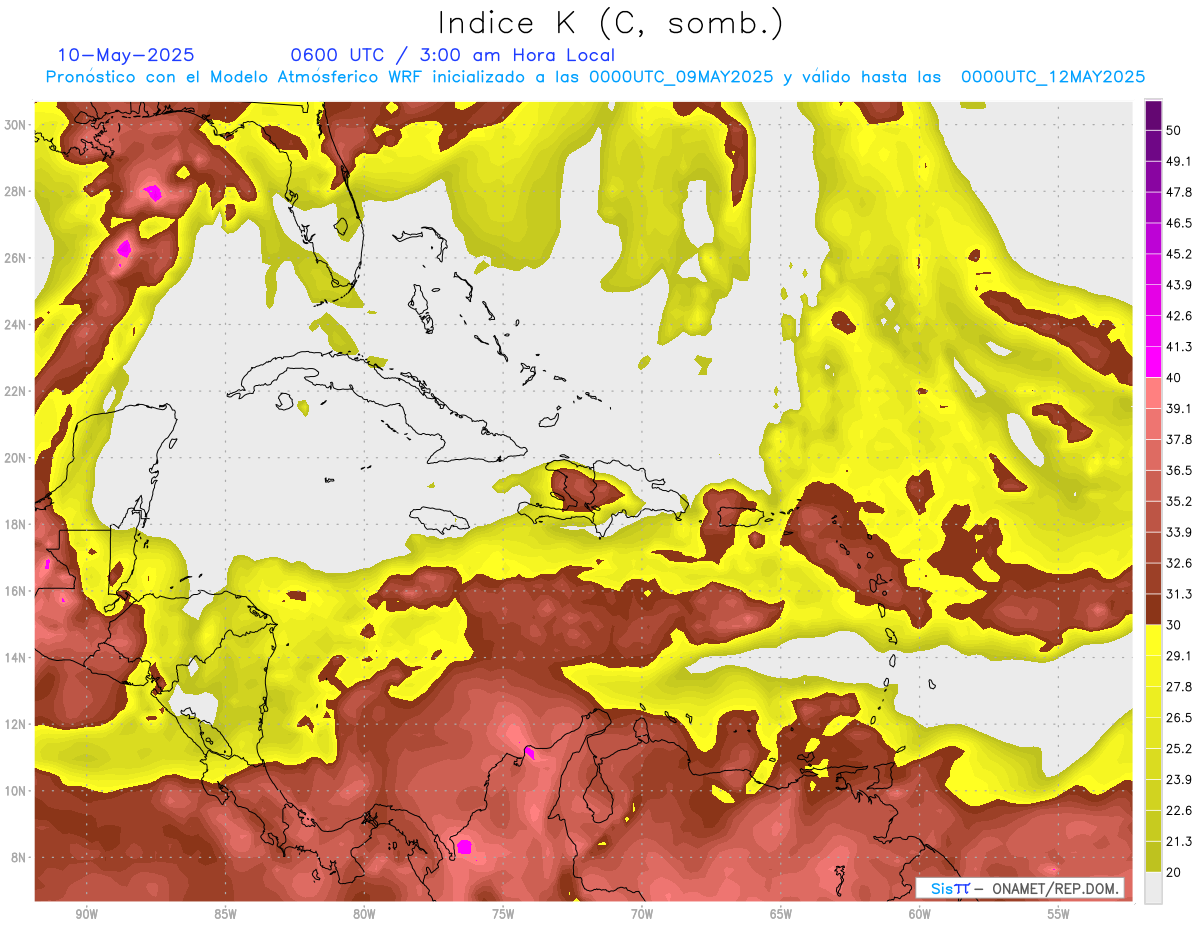Click the legend value '40'

pyautogui.click(x=1175, y=378)
